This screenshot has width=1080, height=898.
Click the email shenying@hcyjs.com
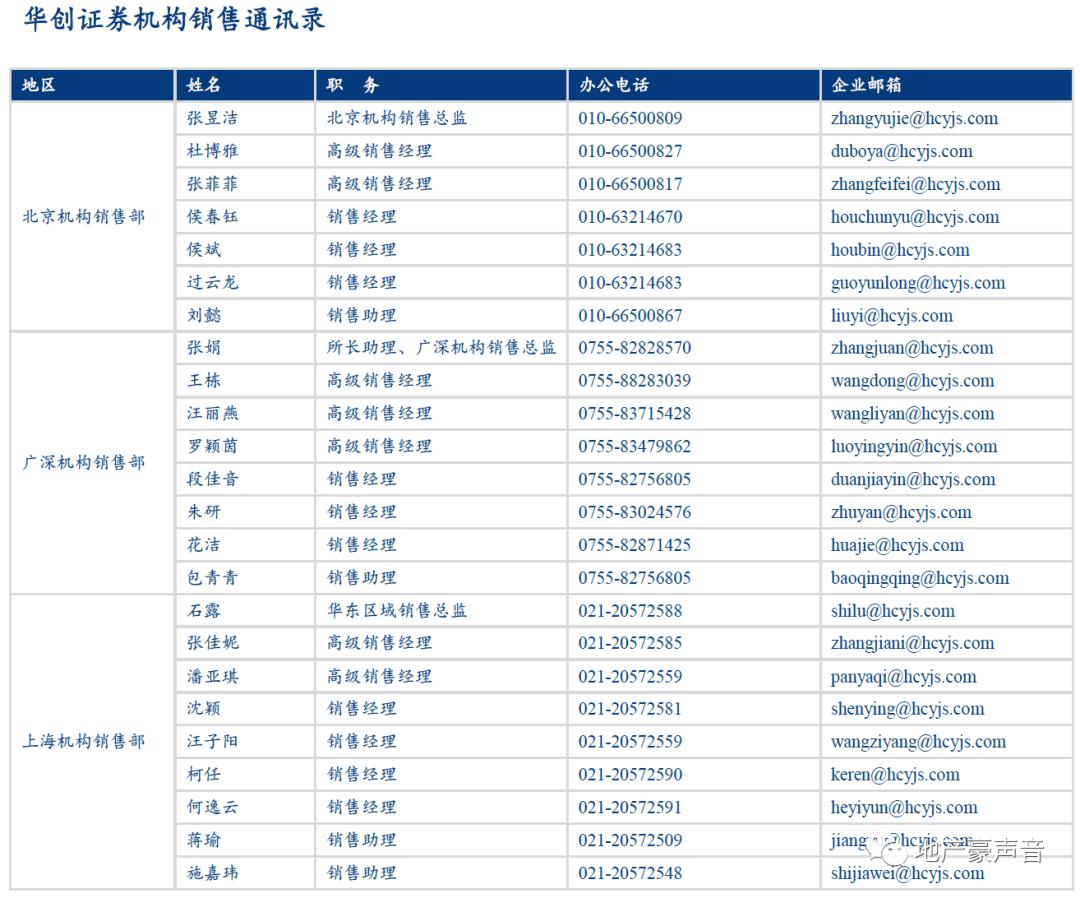click(x=907, y=709)
